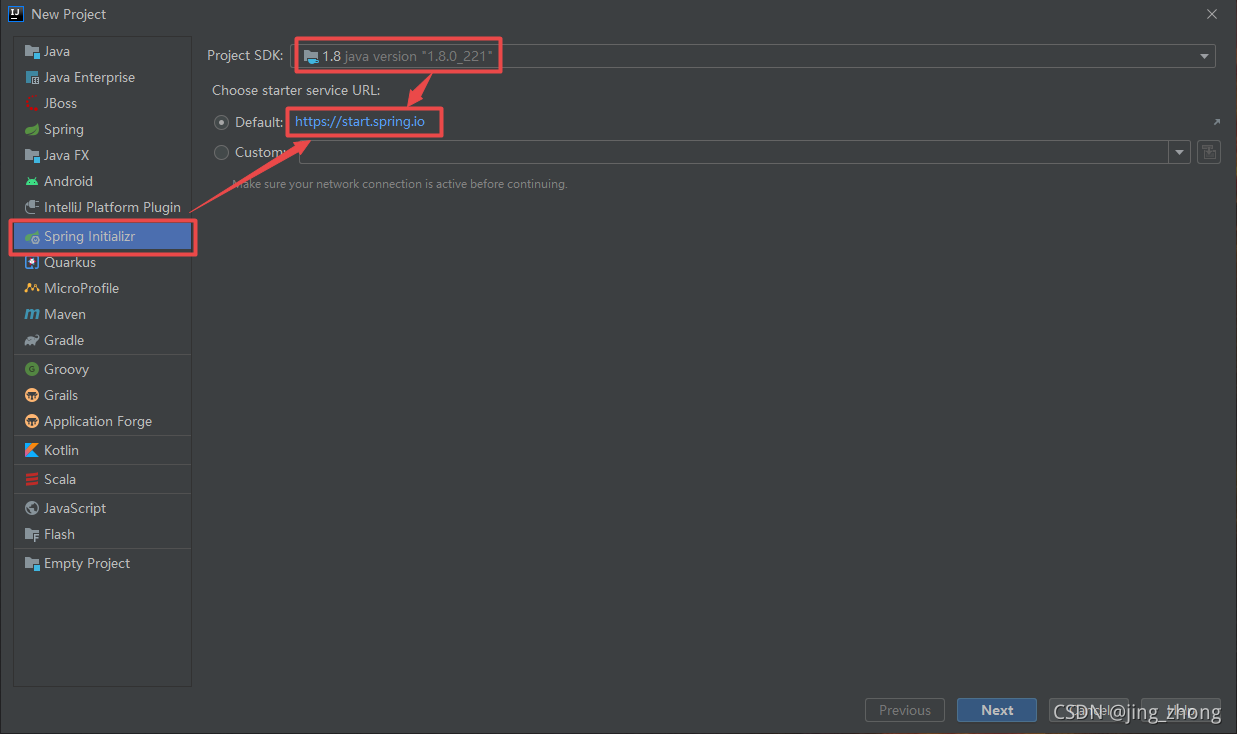Select Quarkus generator entry

click(x=102, y=262)
